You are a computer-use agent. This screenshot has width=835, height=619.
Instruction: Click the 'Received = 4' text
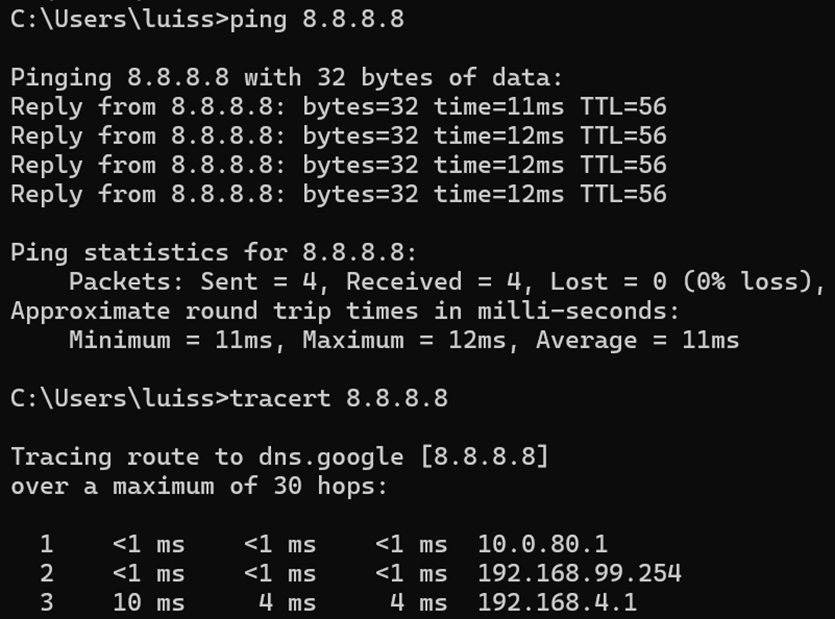coord(434,282)
